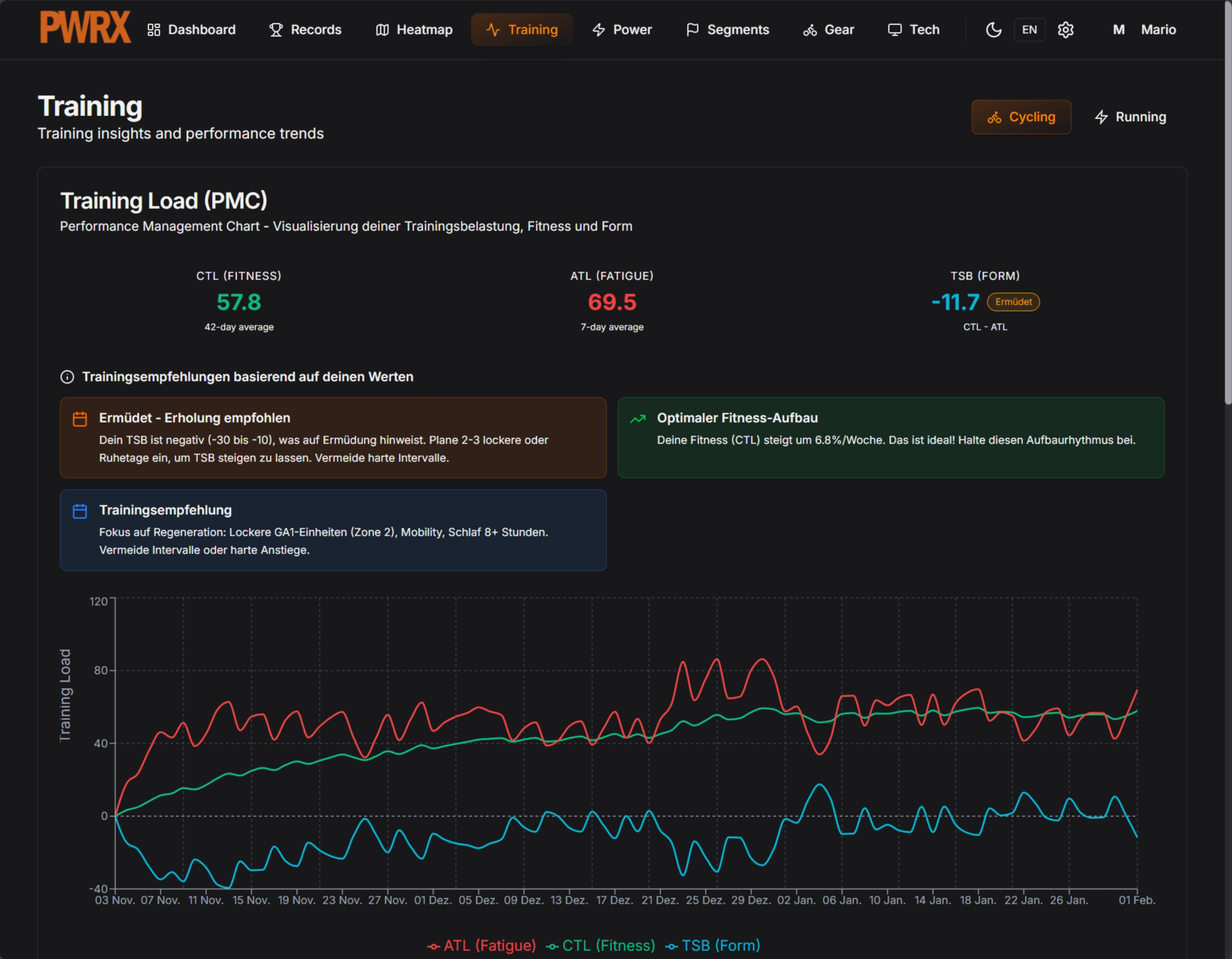
Task: Open the EN language selector
Action: [x=1029, y=29]
